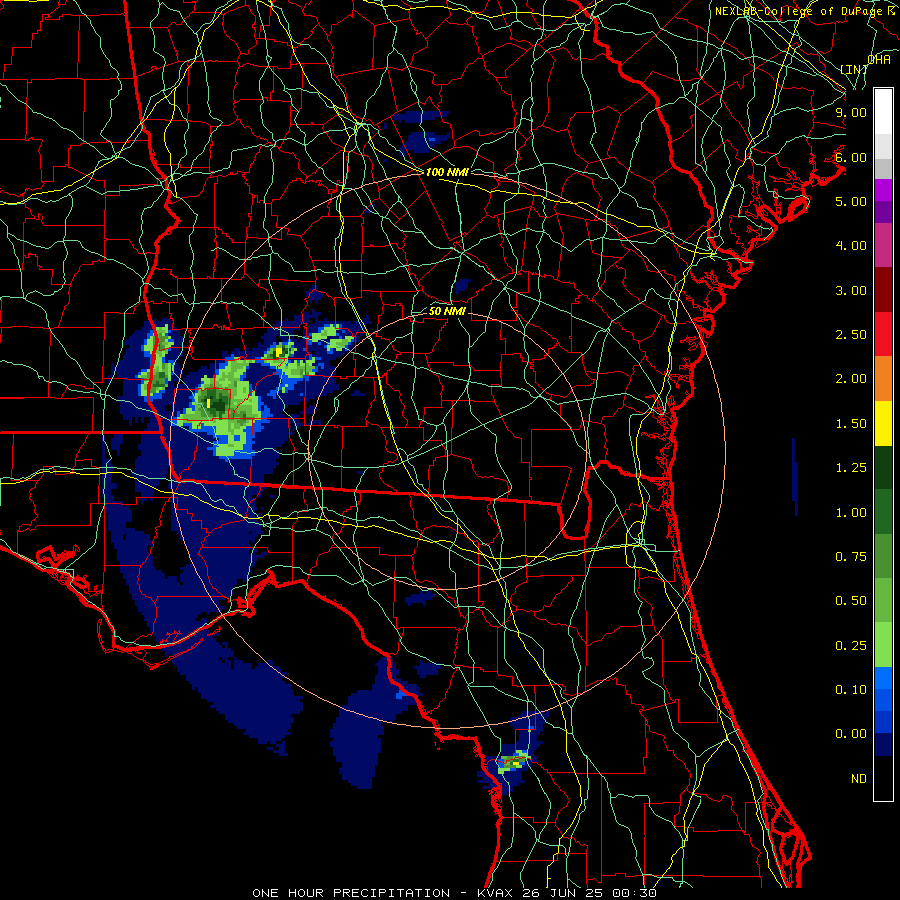Select the "6.00" legend value
Screen dimensions: 900x900
(851, 157)
